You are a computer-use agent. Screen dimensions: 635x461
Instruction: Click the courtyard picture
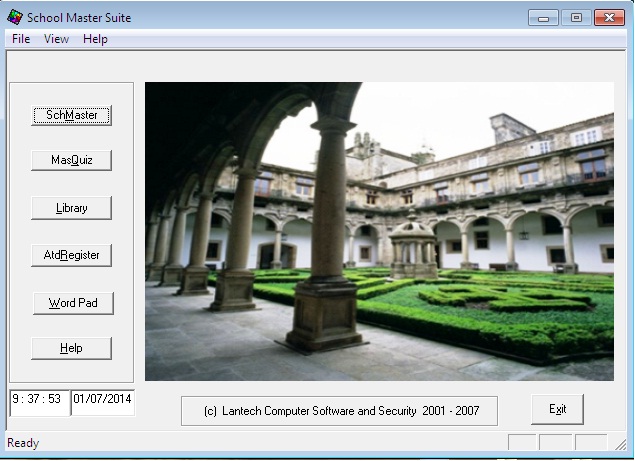pyautogui.click(x=379, y=231)
